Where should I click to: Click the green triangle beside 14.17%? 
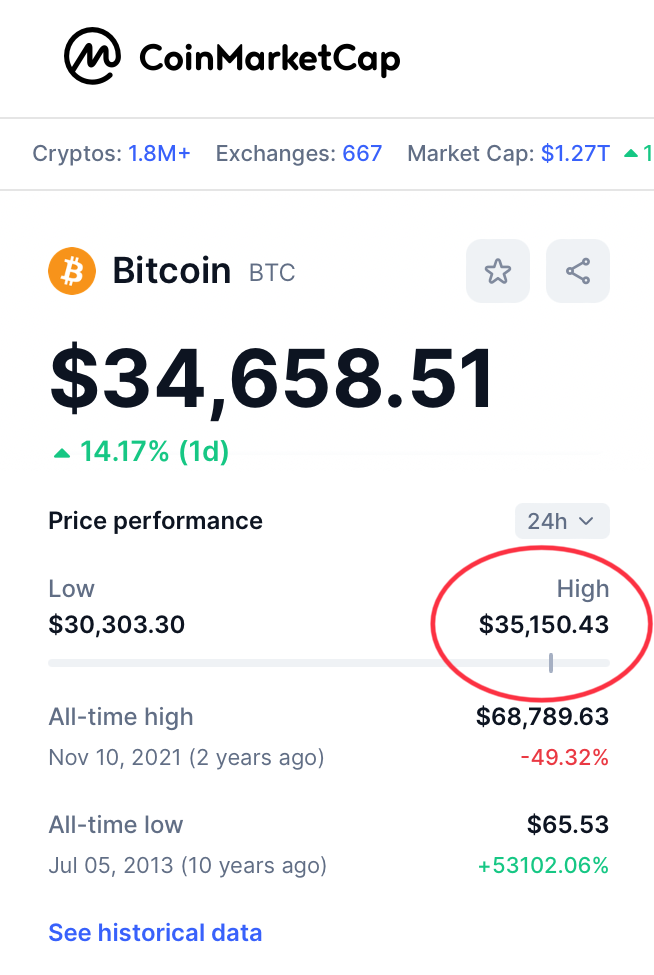pyautogui.click(x=62, y=453)
